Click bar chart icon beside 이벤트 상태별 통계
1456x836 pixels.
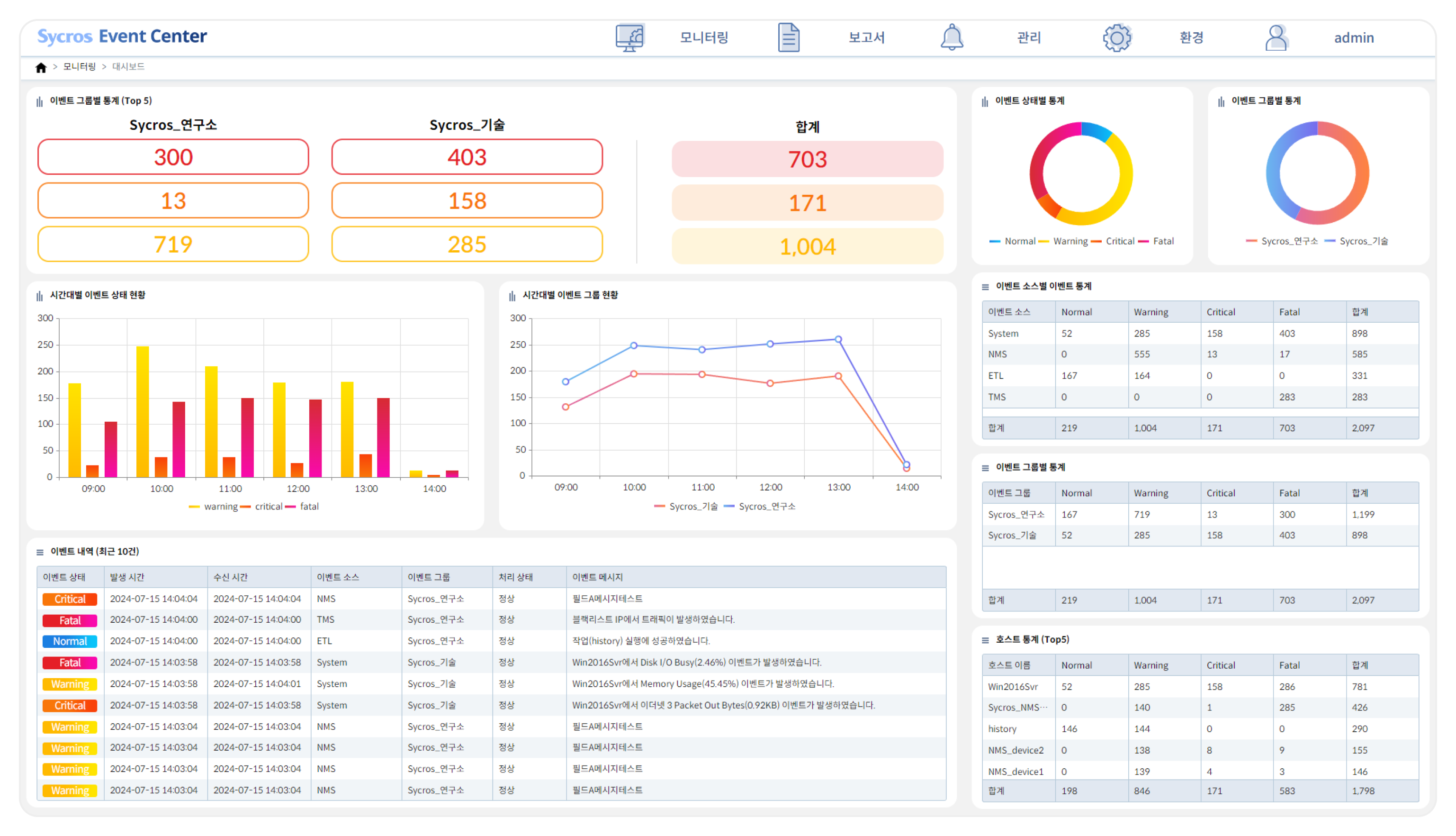985,101
